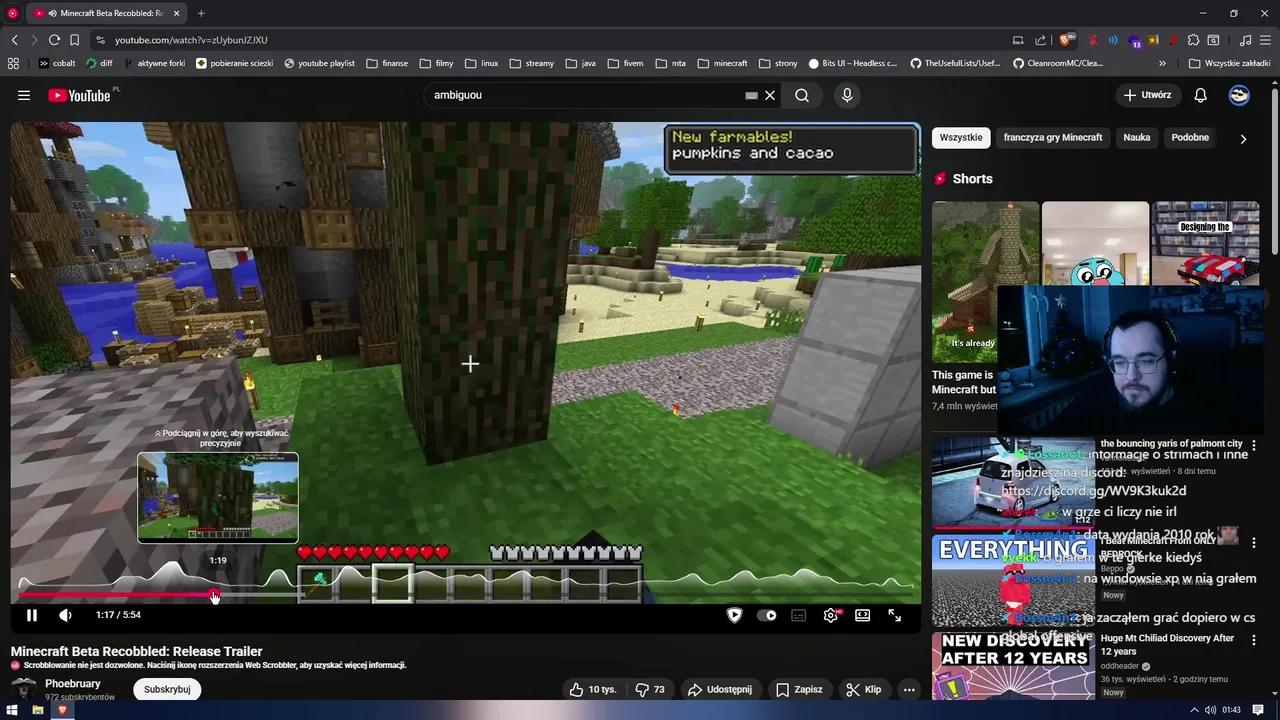Viewport: 1280px width, 720px height.
Task: Go to the YouTube home logo
Action: 79,95
